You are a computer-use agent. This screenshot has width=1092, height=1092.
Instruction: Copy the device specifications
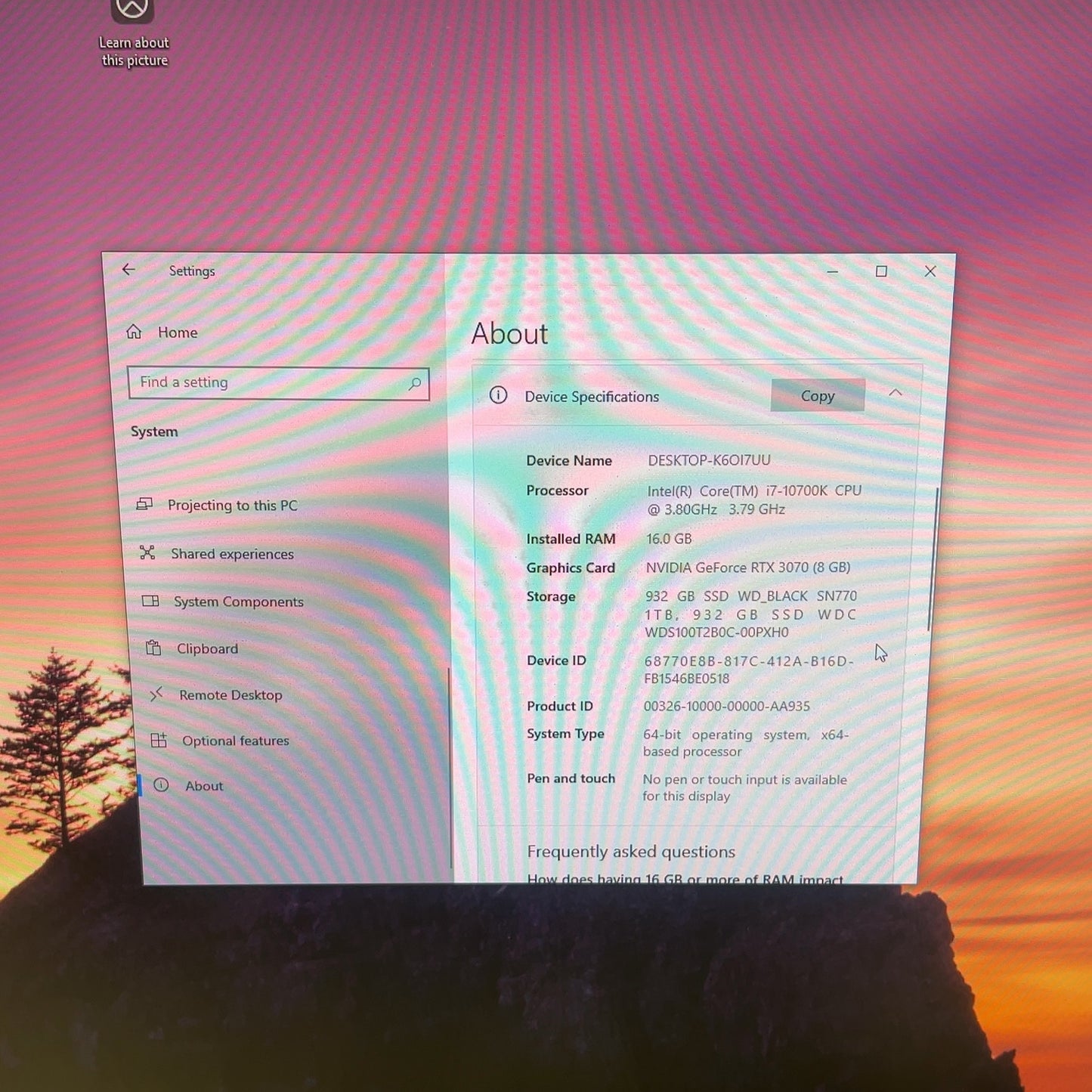(x=818, y=395)
